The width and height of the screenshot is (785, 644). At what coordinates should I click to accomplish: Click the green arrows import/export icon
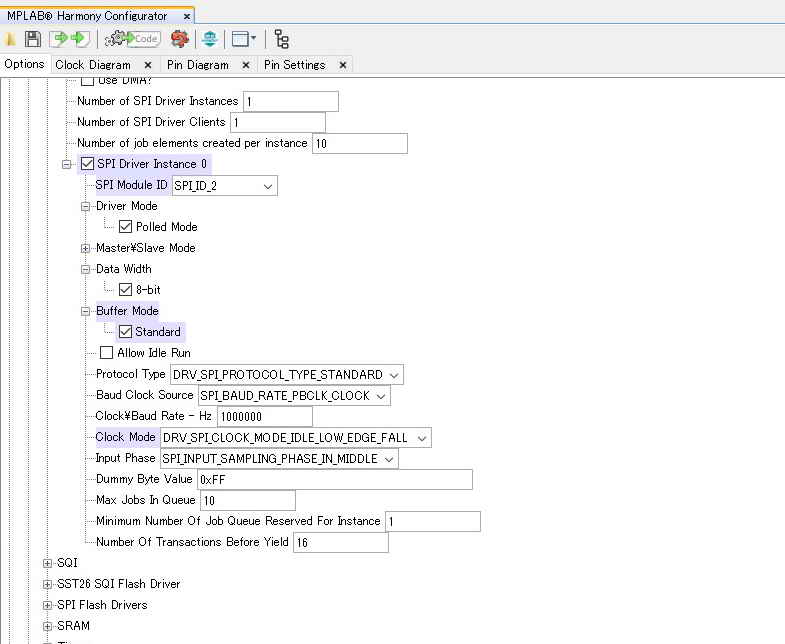point(70,39)
